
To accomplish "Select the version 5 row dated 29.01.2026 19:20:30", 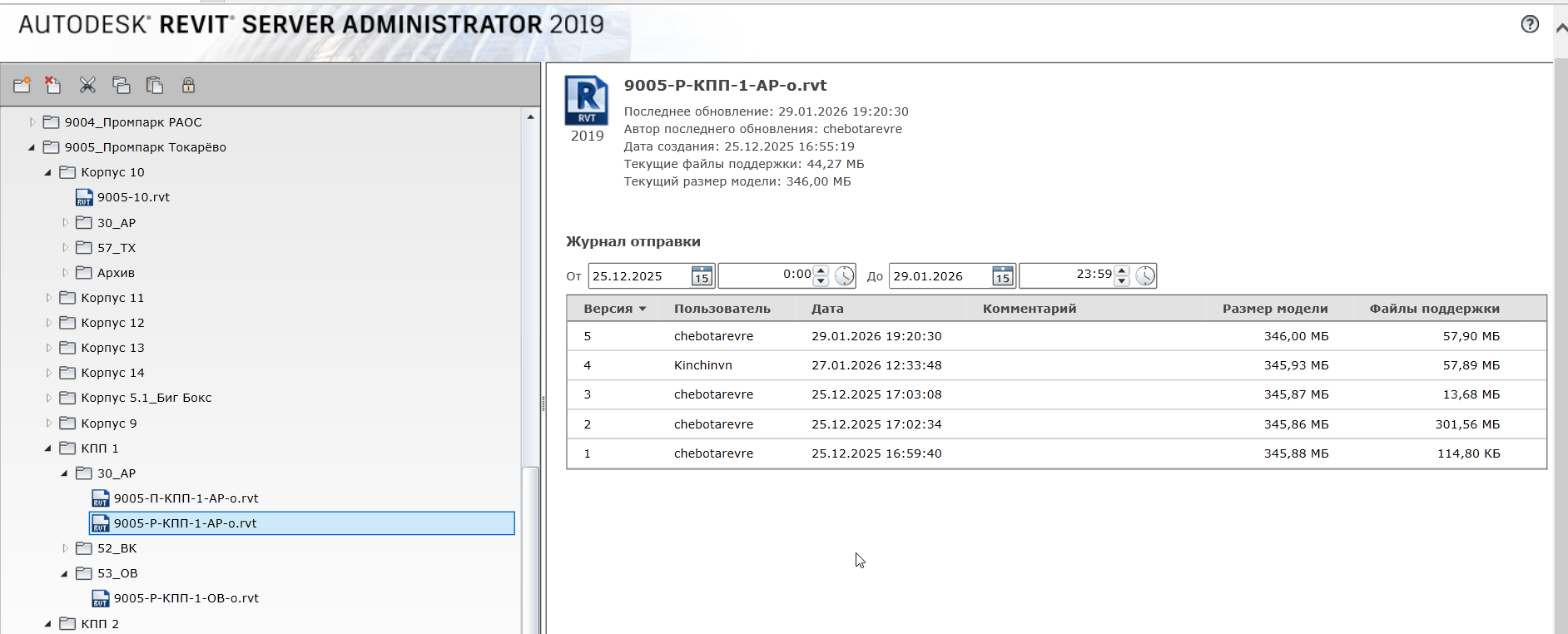I will (x=1056, y=336).
